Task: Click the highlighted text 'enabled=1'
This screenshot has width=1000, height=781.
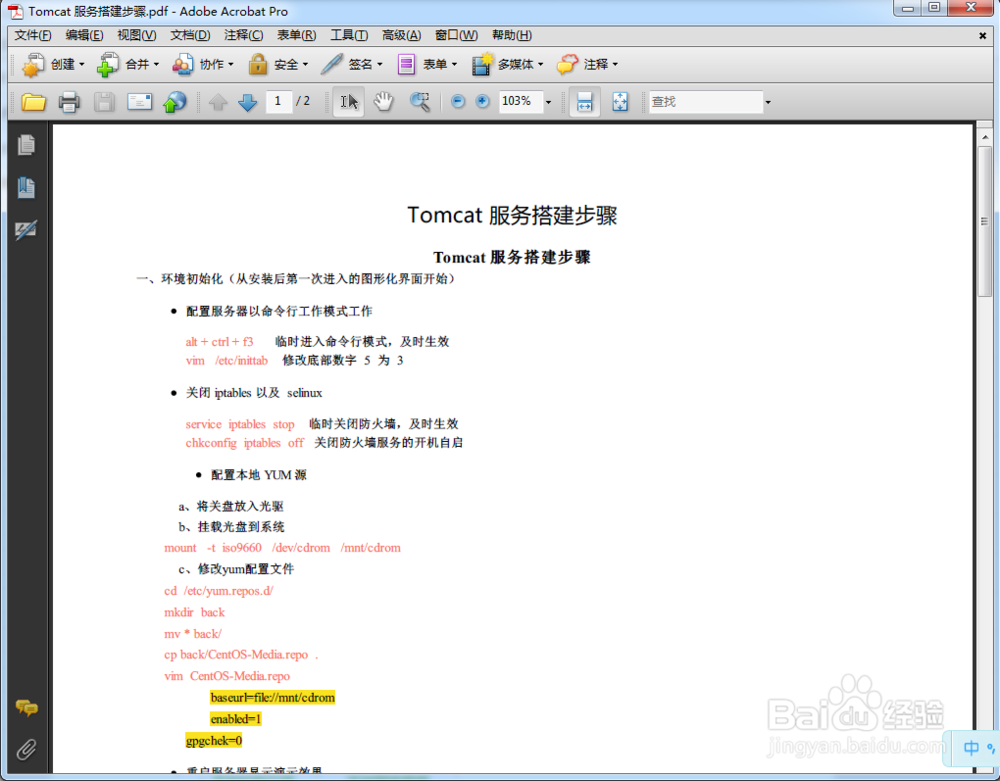Action: 236,719
